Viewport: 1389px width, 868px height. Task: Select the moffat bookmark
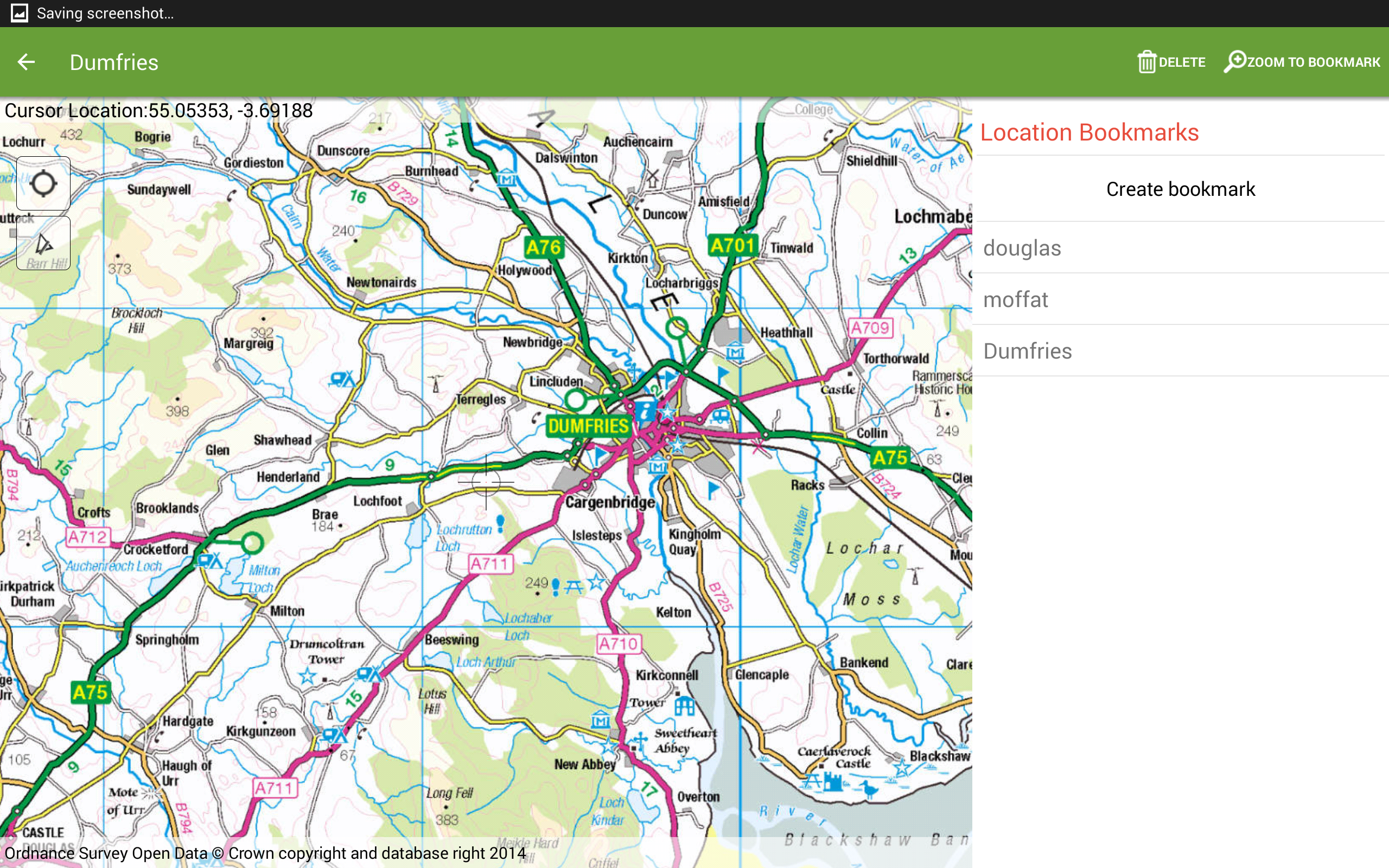click(1181, 299)
